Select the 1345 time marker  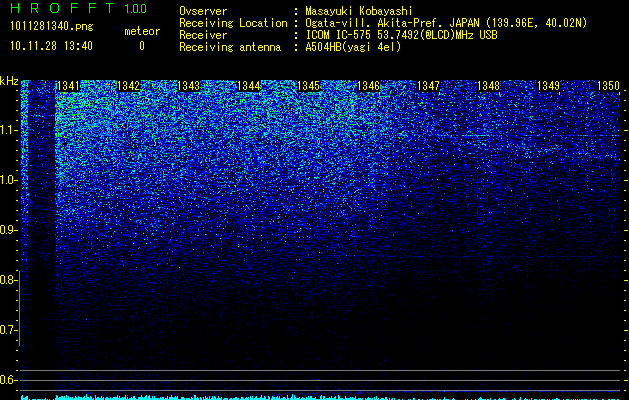tap(308, 86)
